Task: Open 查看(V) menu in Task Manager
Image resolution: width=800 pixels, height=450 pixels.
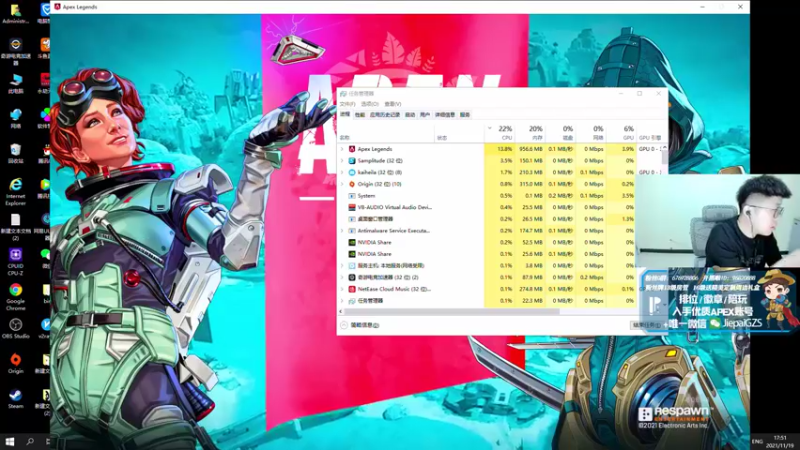Action: point(393,104)
